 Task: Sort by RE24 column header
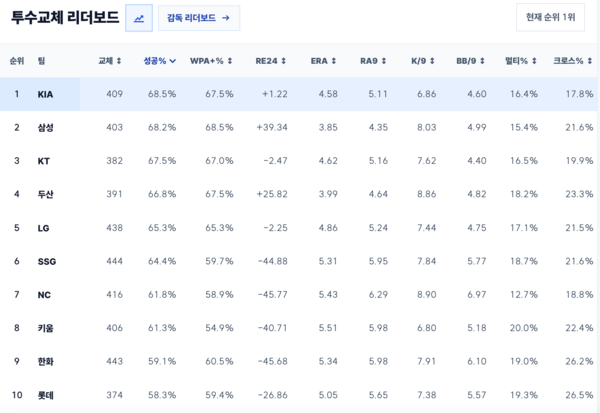[x=271, y=61]
